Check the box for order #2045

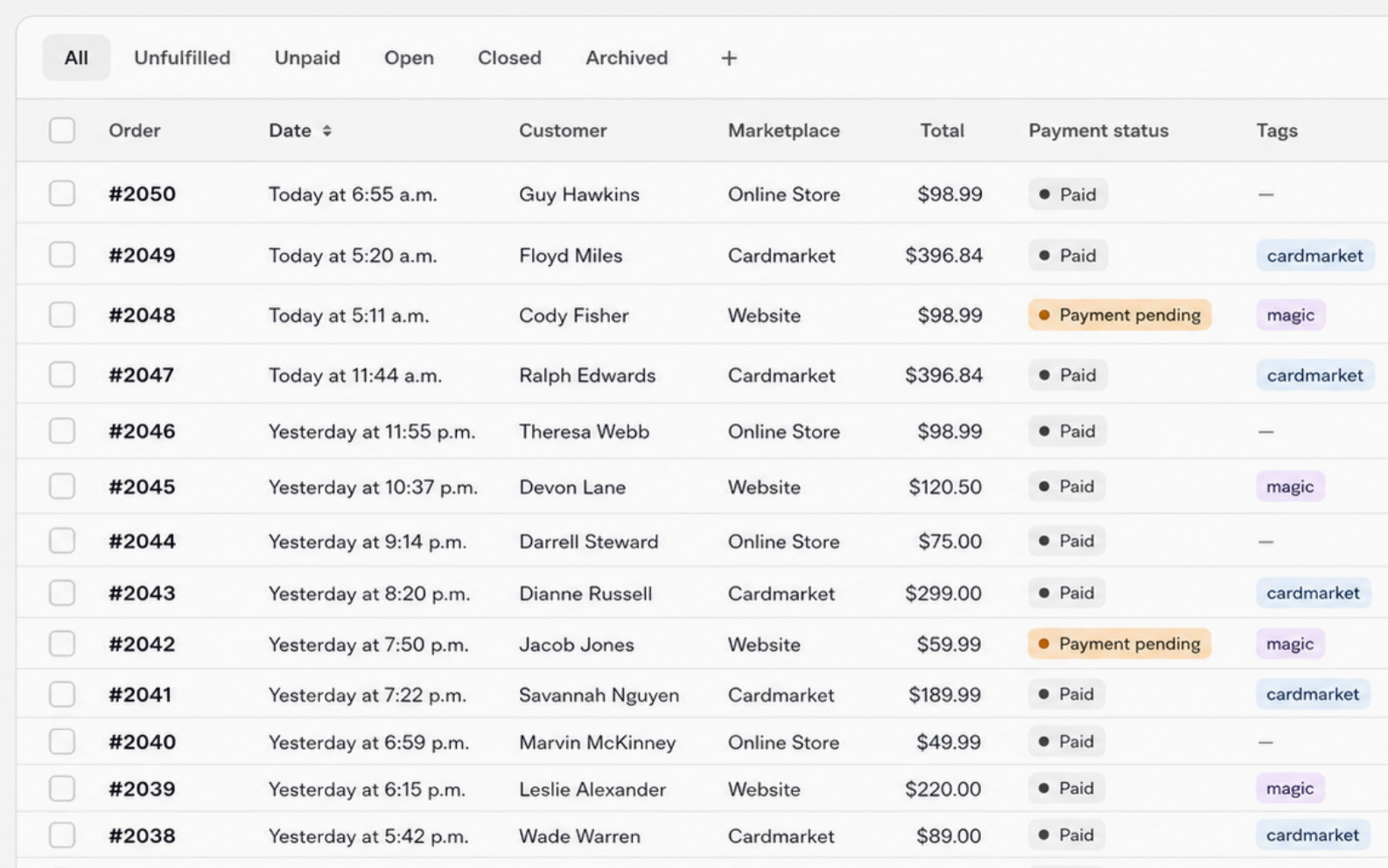62,486
